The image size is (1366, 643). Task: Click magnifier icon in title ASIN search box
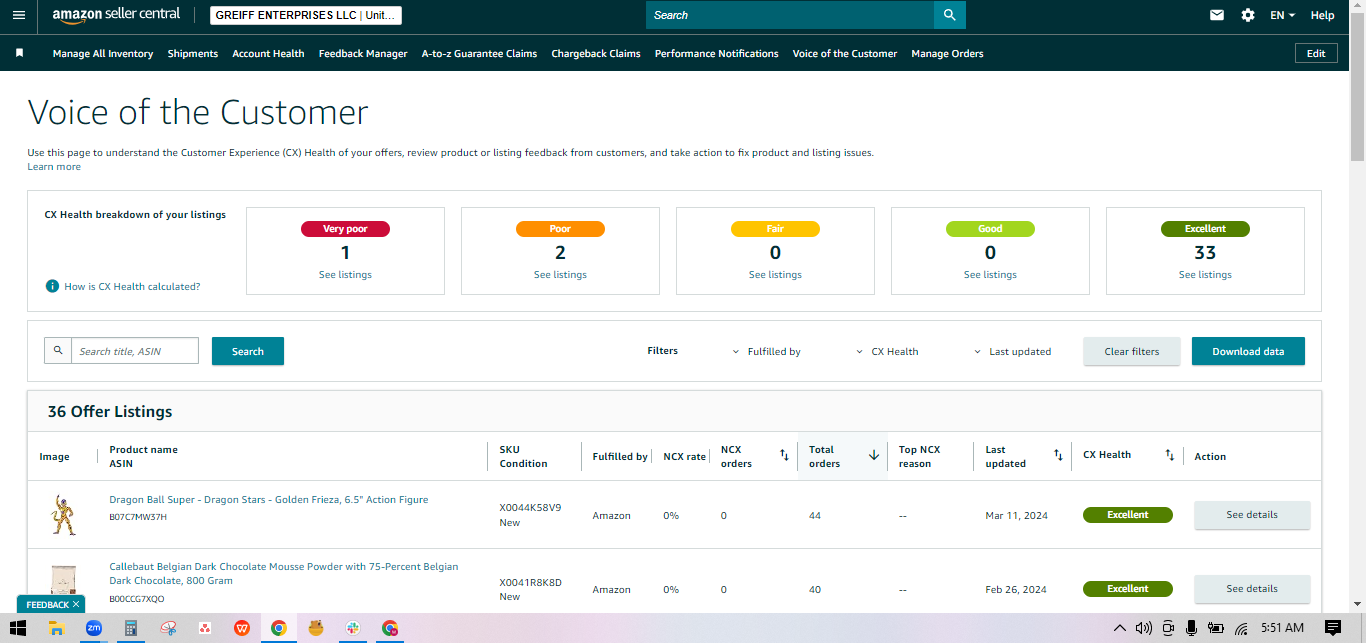[58, 351]
